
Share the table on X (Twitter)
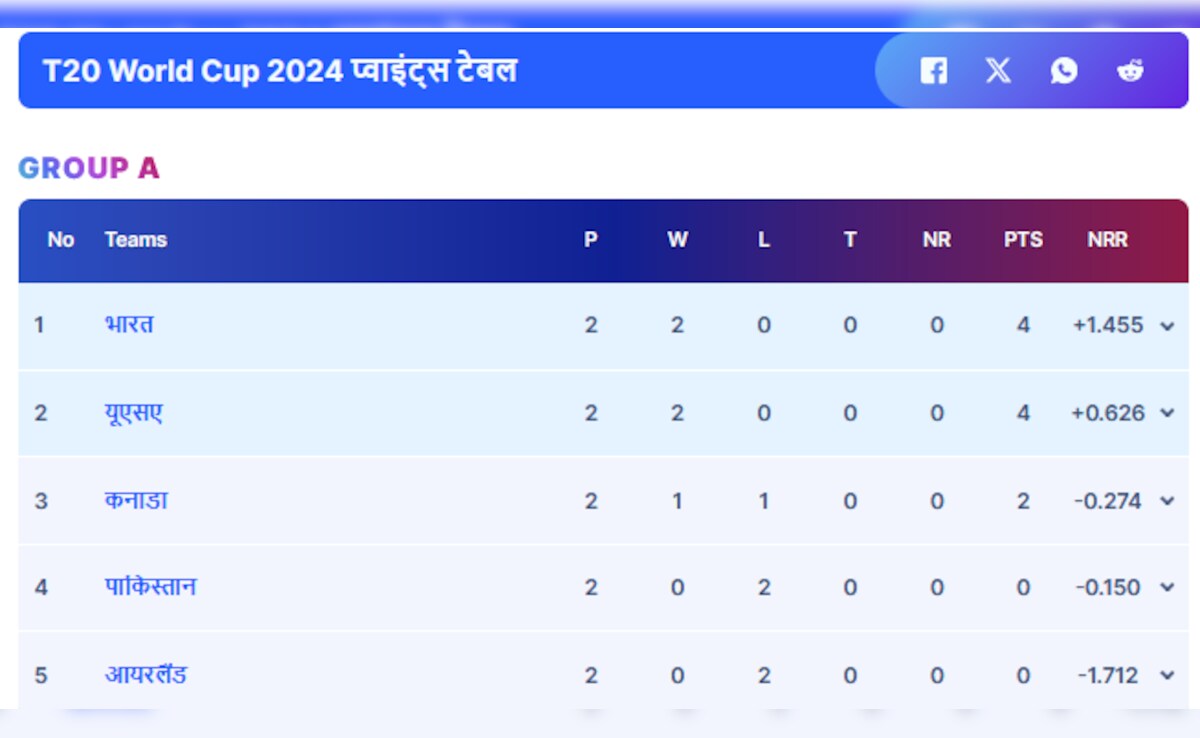[x=998, y=71]
